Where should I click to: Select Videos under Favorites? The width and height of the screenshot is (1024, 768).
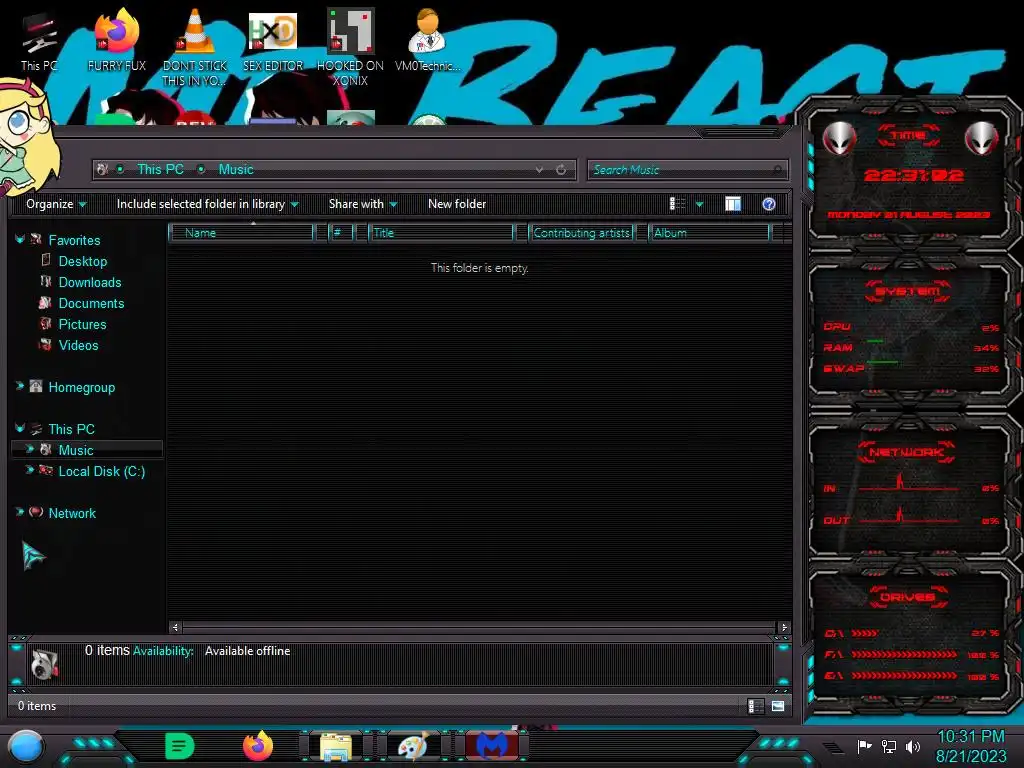pyautogui.click(x=78, y=345)
